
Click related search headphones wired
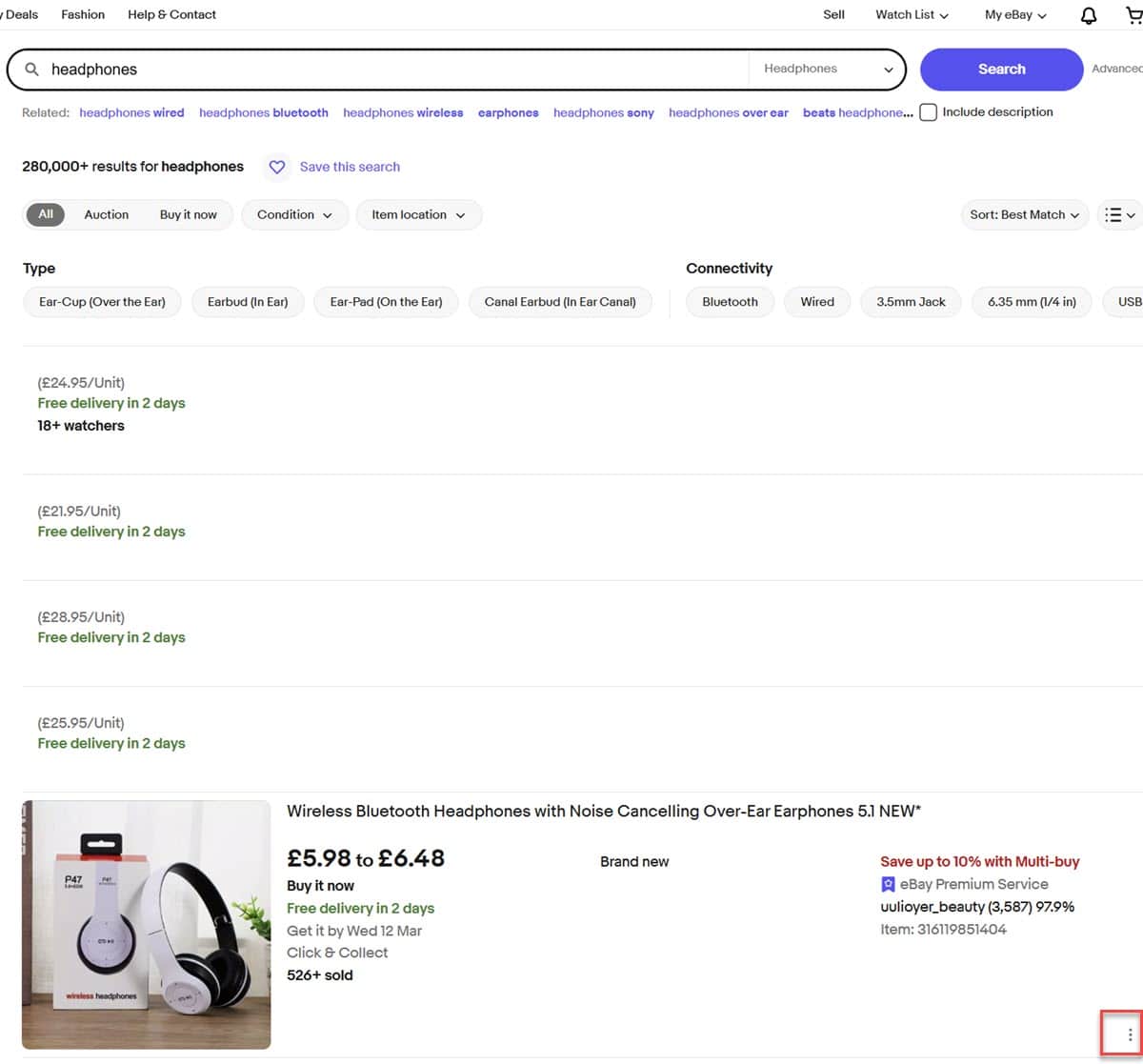[131, 112]
